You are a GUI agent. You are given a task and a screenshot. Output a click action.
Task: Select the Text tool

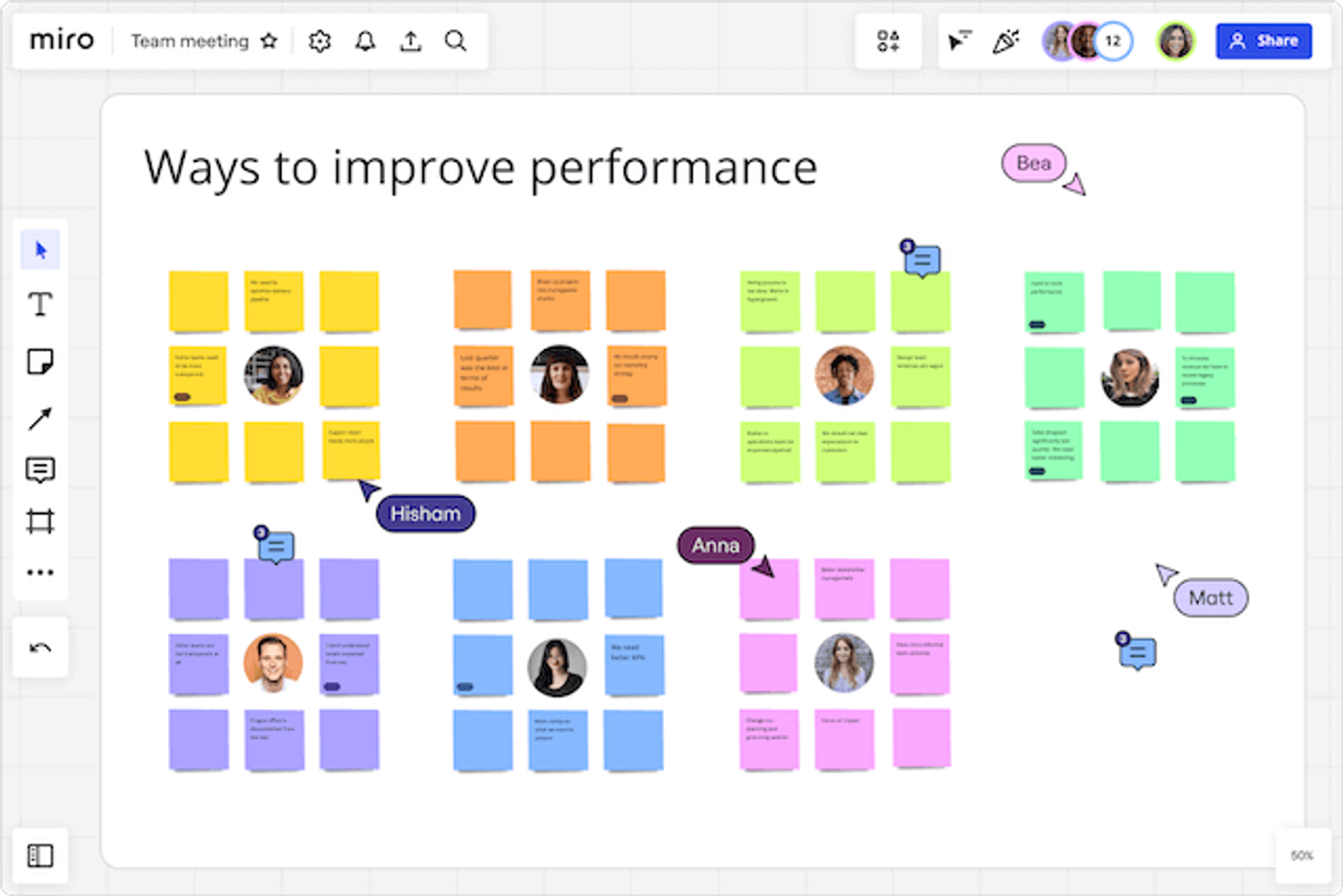[40, 305]
